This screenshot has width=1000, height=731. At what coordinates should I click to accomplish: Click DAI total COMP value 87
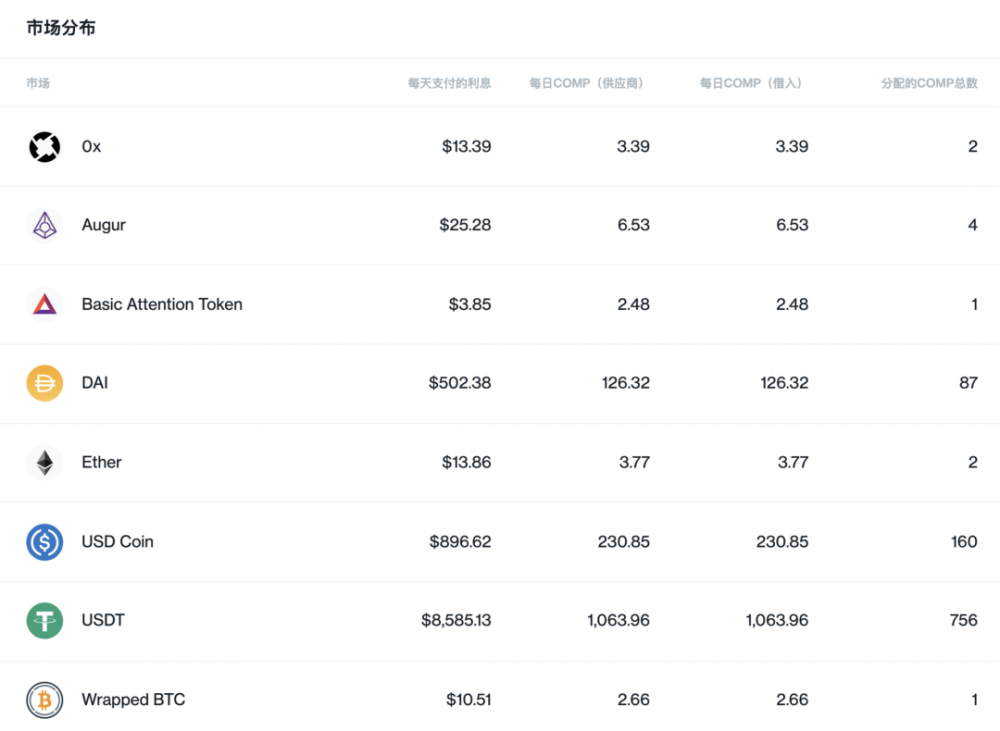coord(968,383)
